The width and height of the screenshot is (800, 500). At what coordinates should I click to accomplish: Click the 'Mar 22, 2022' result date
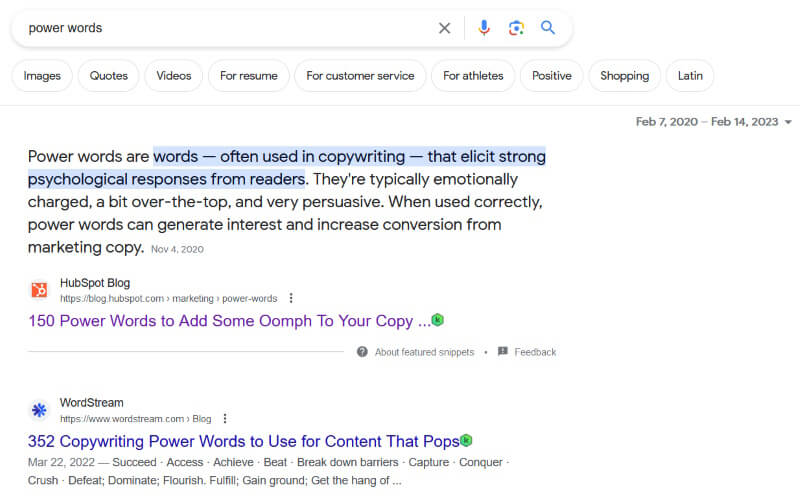[x=61, y=462]
